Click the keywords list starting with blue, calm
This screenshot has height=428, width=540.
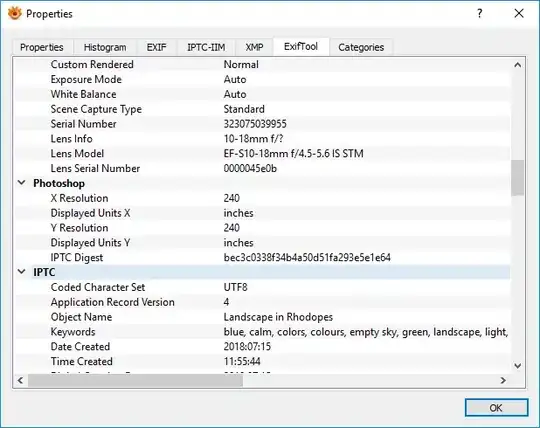366,332
